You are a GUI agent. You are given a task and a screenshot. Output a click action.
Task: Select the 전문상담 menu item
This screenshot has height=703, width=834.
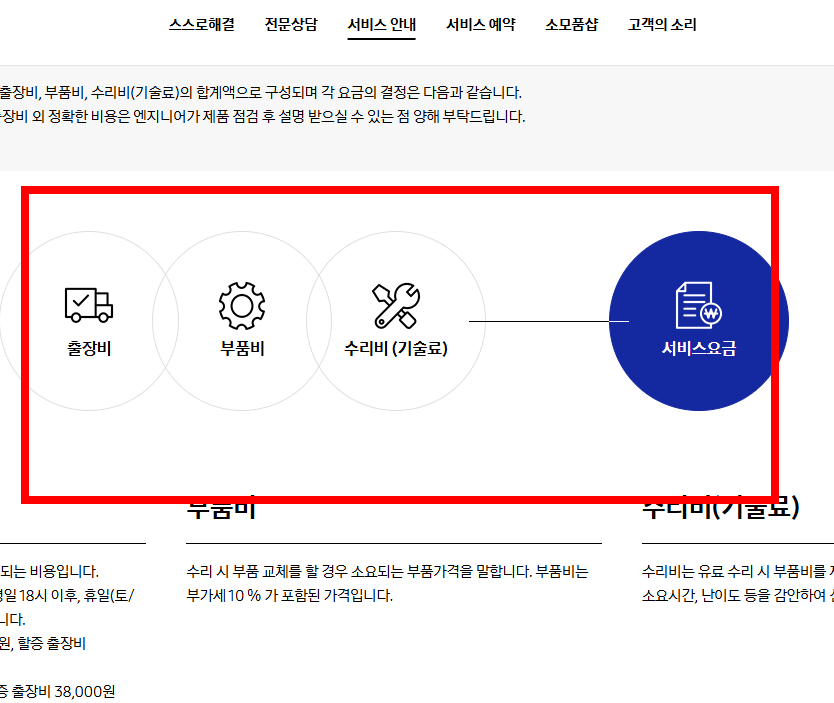pyautogui.click(x=288, y=24)
